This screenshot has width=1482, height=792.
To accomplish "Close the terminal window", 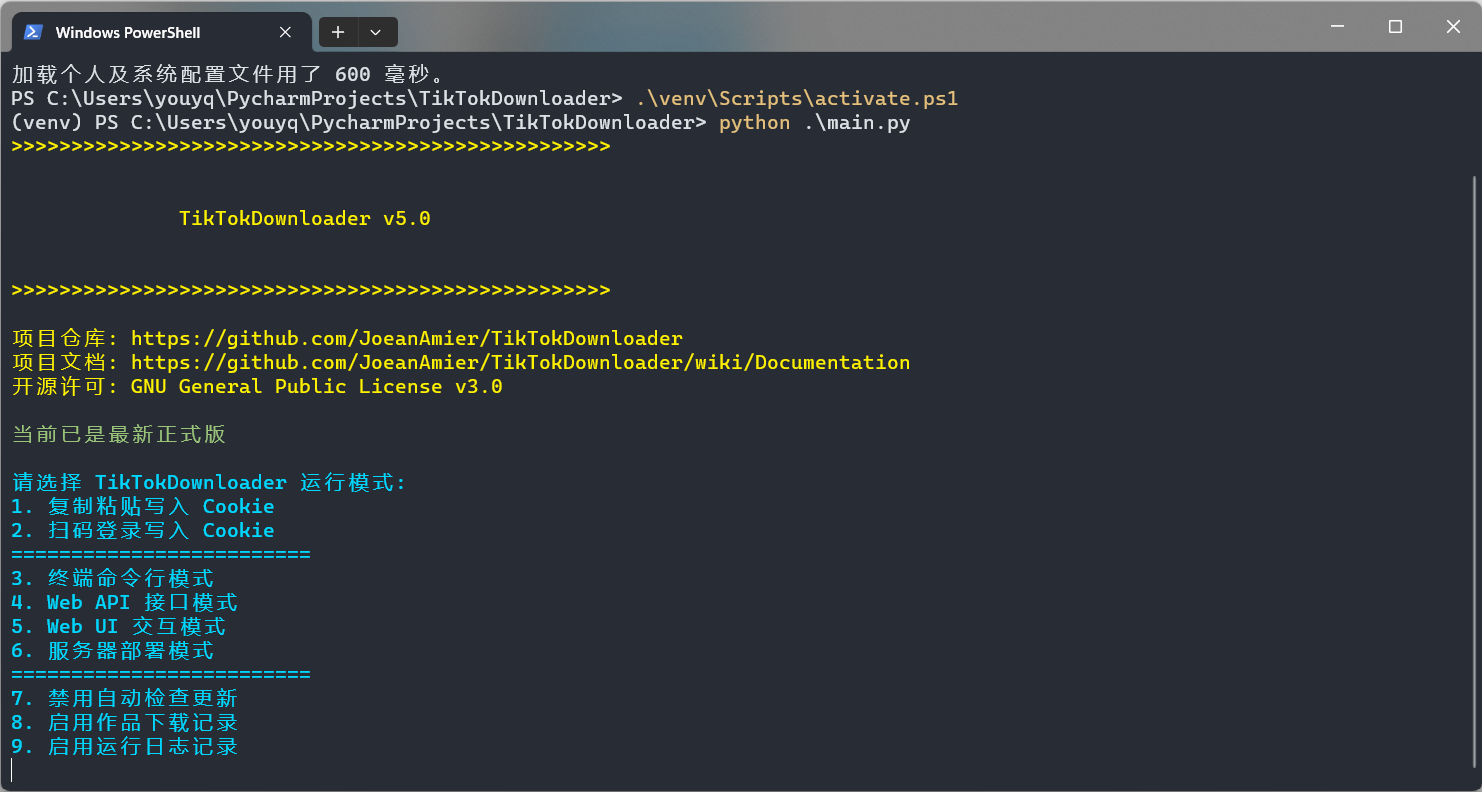I will (x=1453, y=27).
